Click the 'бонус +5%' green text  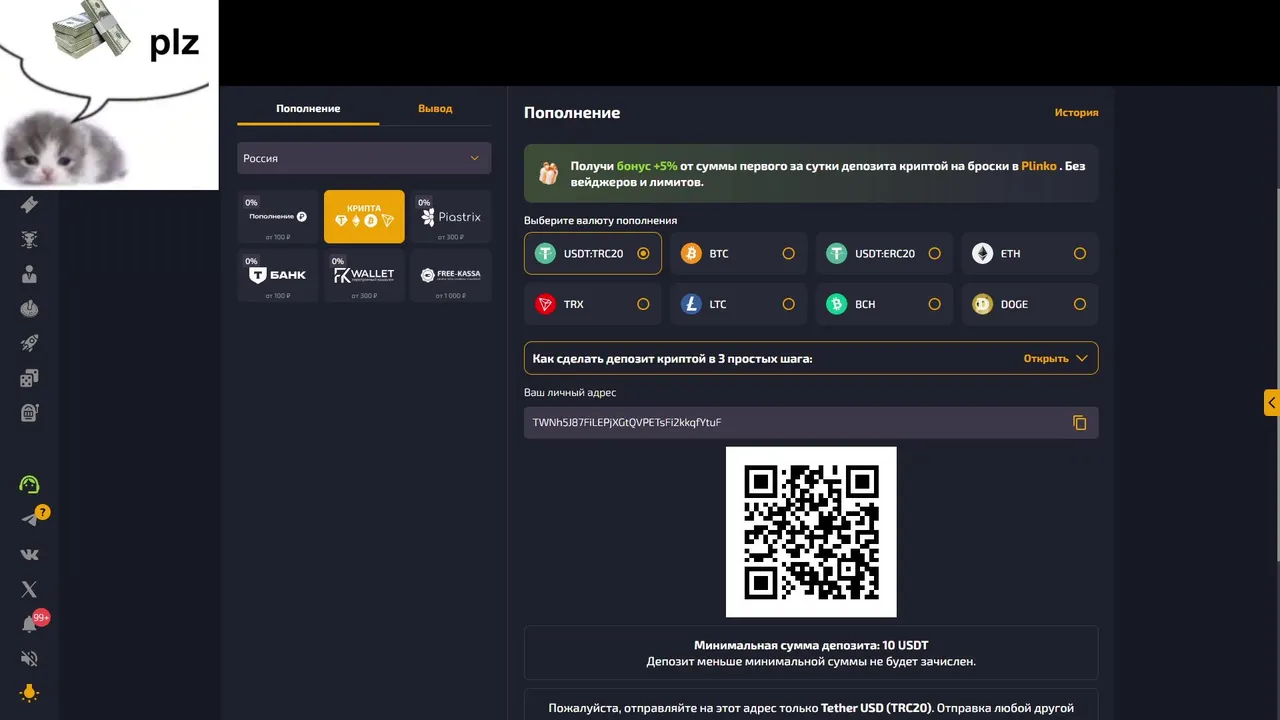pyautogui.click(x=647, y=166)
